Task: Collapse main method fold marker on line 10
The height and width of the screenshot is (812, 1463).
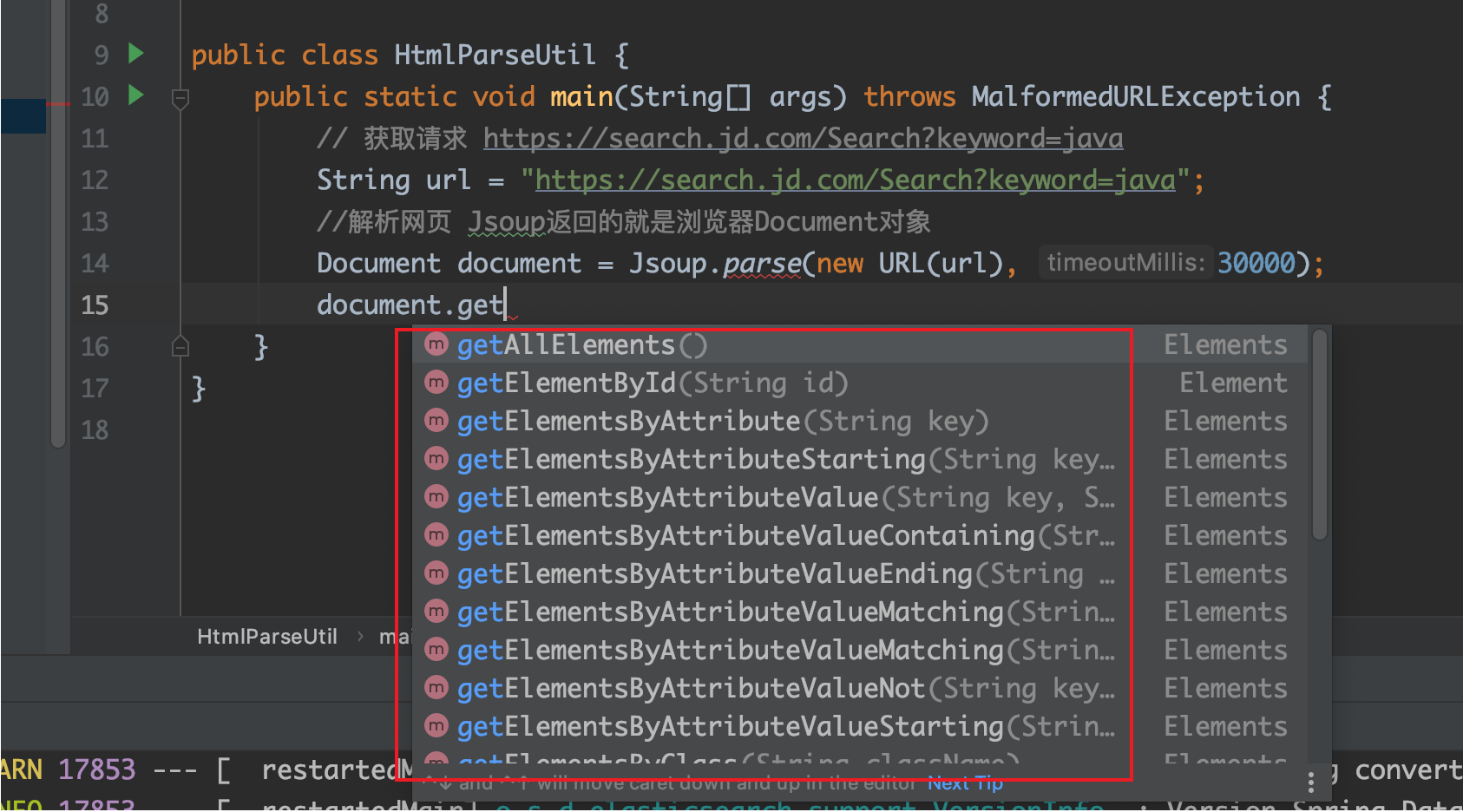Action: pos(180,99)
